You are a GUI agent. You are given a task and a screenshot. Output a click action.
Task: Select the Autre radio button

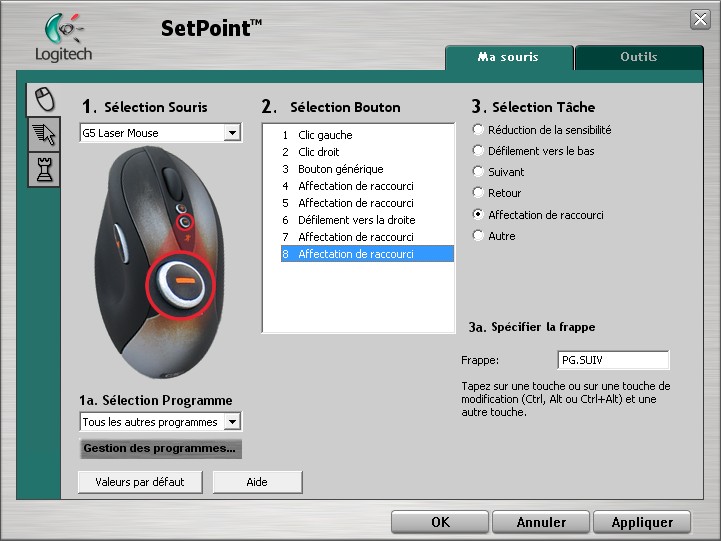click(478, 236)
